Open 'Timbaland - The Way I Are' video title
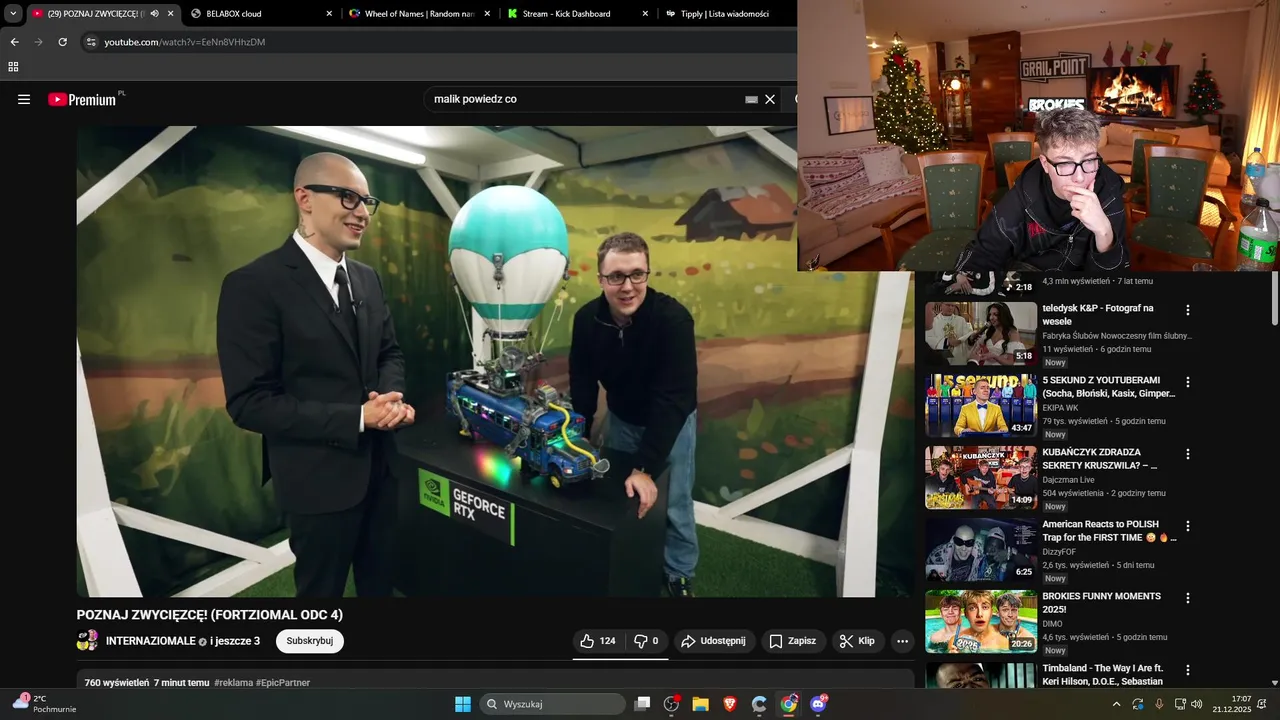This screenshot has width=1280, height=720. point(1103,675)
